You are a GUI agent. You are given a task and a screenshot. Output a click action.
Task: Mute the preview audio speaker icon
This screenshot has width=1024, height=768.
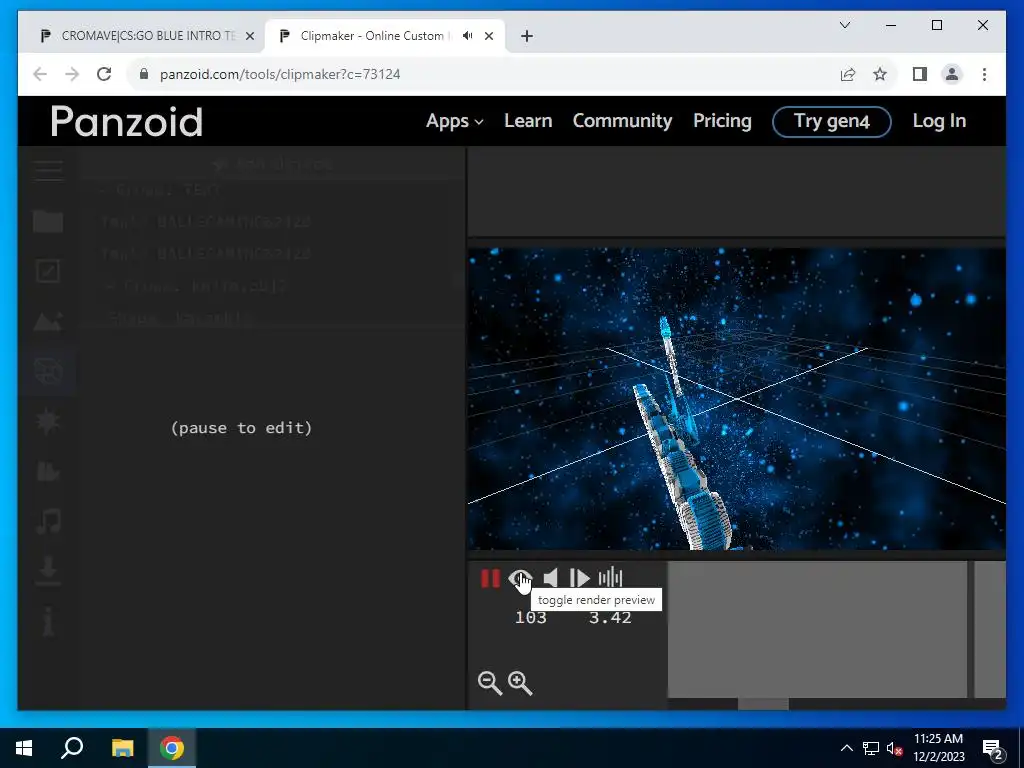[x=551, y=579]
